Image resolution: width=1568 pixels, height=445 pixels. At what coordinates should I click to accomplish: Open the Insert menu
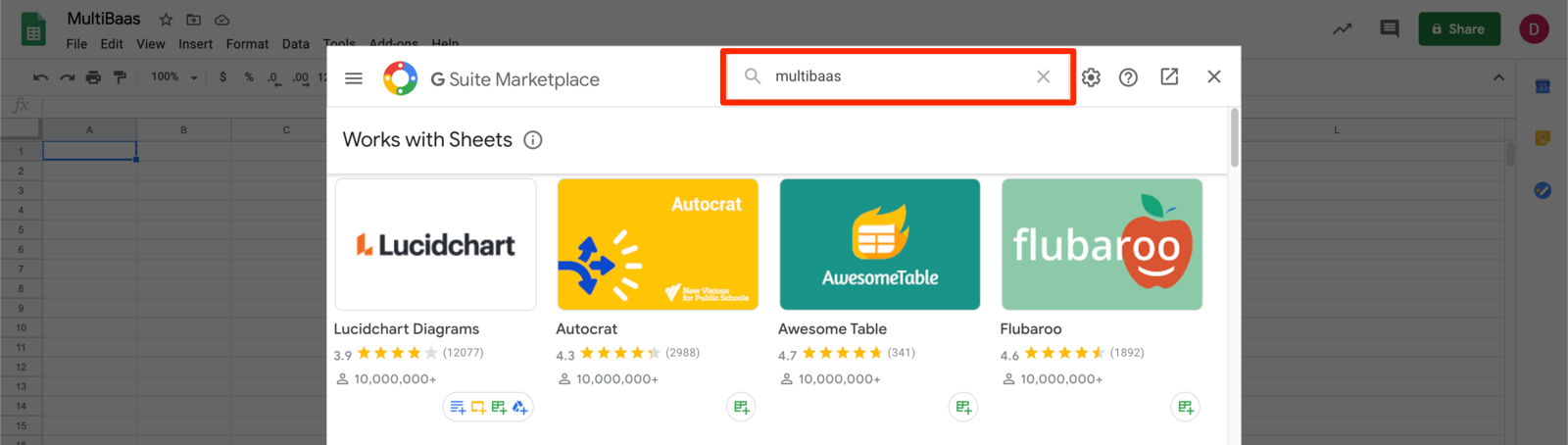(x=195, y=44)
